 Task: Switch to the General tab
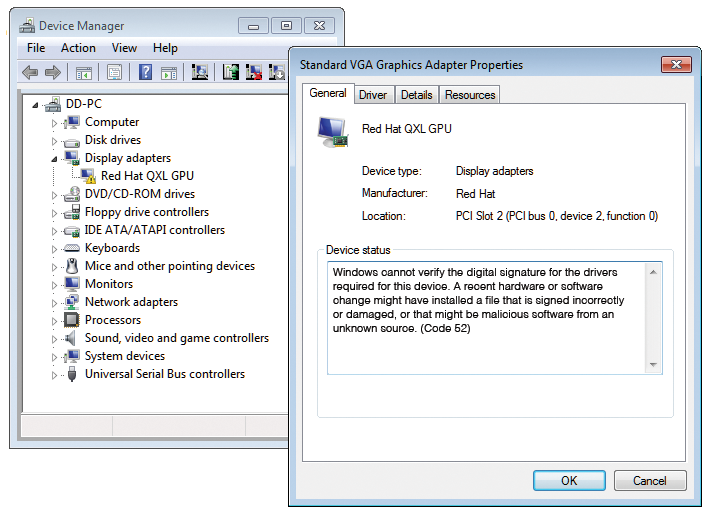click(x=328, y=93)
